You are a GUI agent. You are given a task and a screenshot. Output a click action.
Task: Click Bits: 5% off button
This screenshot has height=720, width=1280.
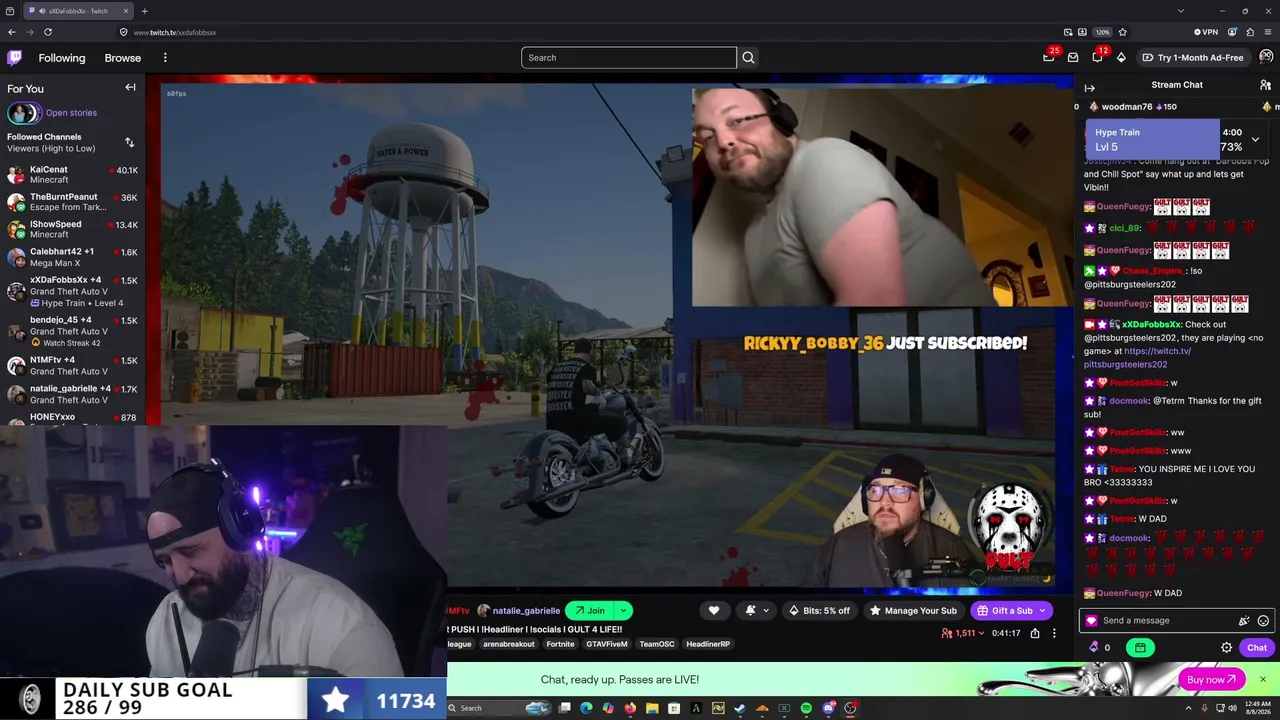click(x=820, y=611)
